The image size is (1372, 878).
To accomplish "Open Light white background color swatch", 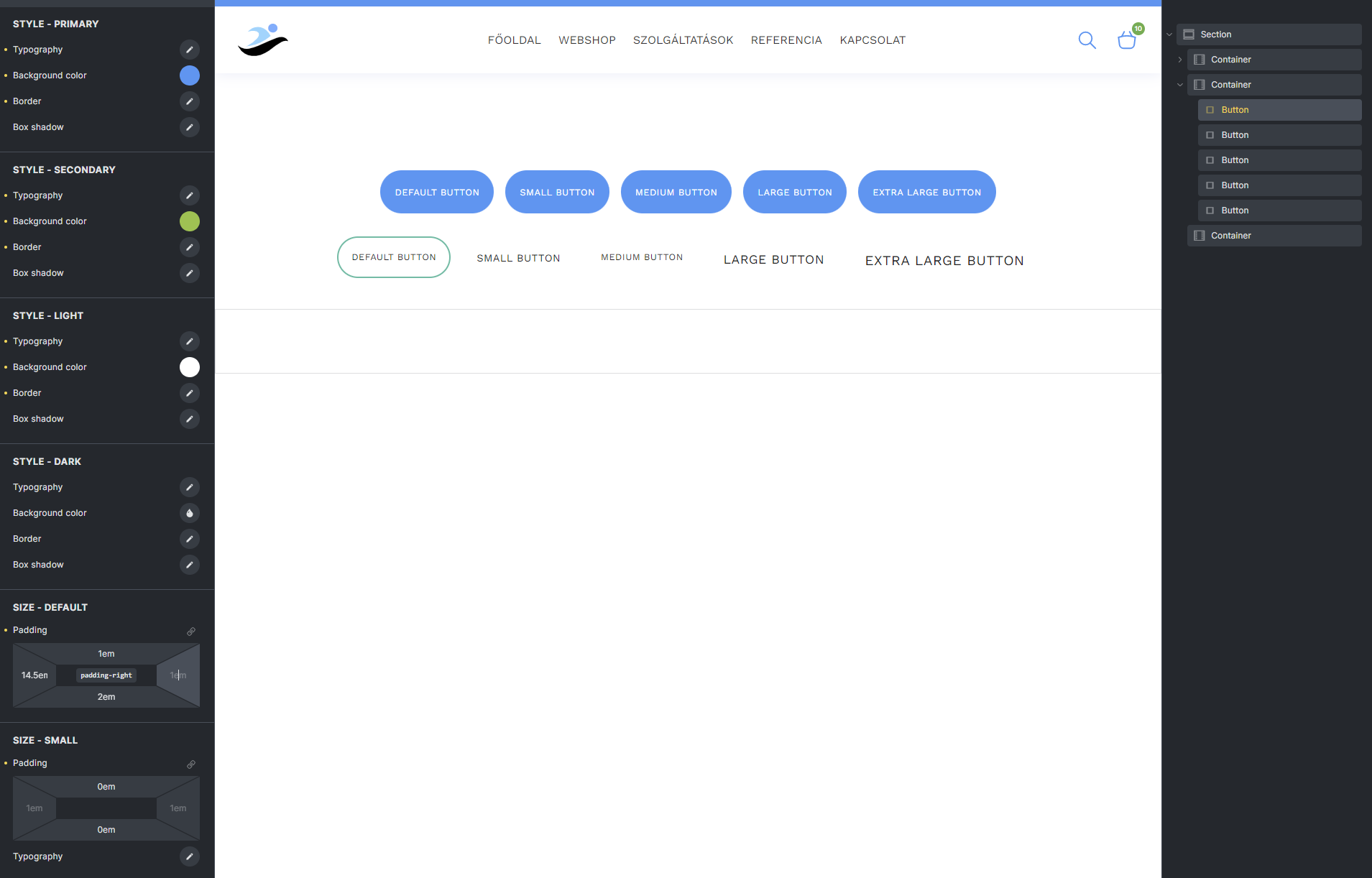I will (x=190, y=367).
